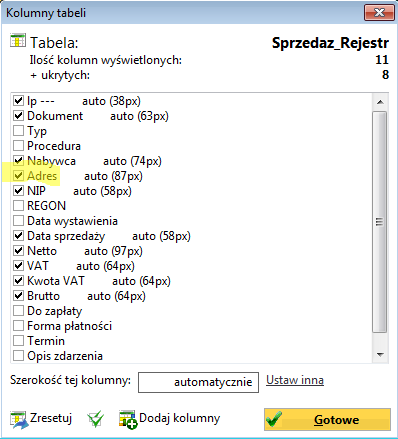Uncheck the lp --- column checkbox

(x=18, y=101)
